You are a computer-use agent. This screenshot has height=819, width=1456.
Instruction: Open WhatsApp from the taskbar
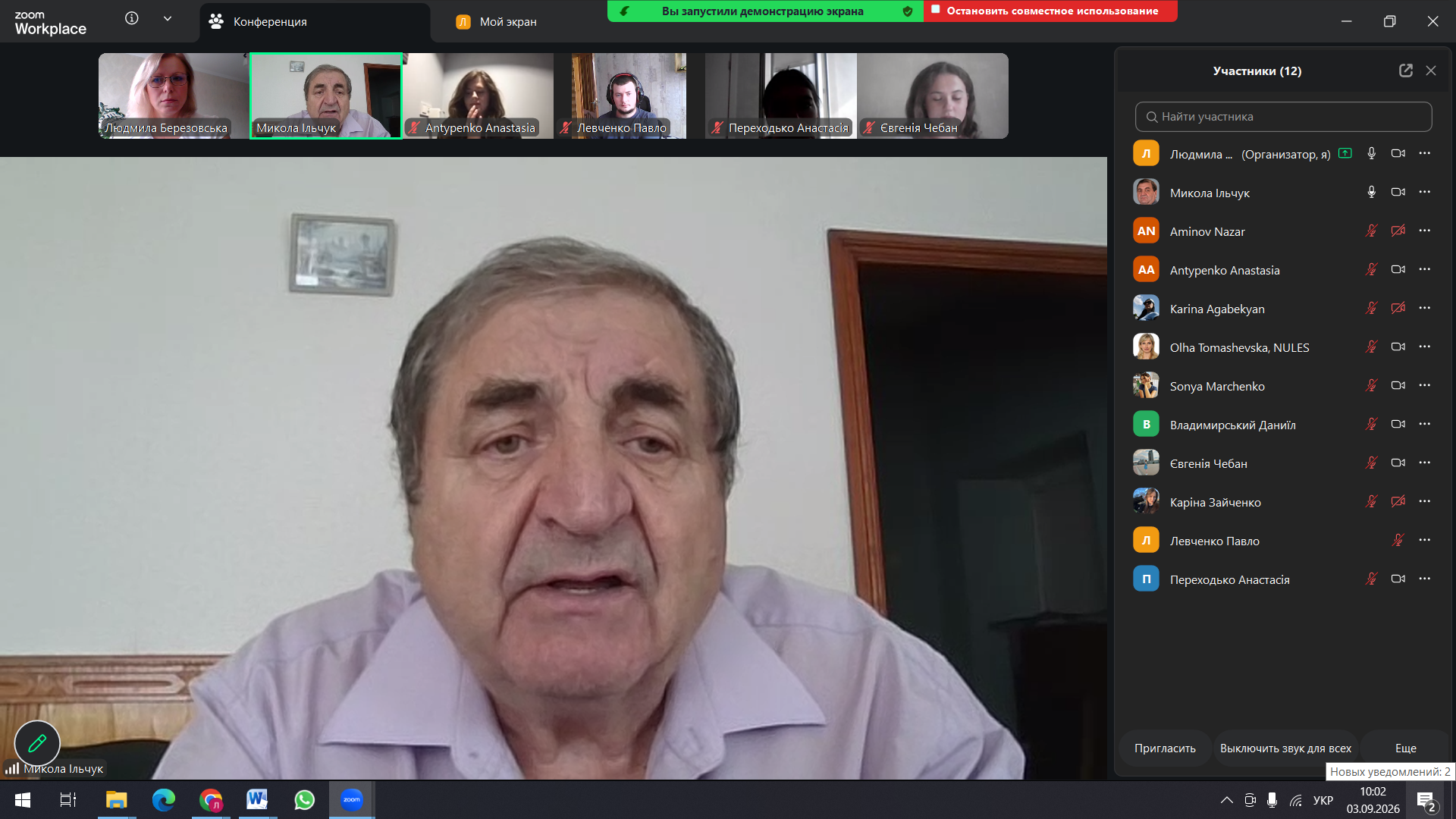304,800
